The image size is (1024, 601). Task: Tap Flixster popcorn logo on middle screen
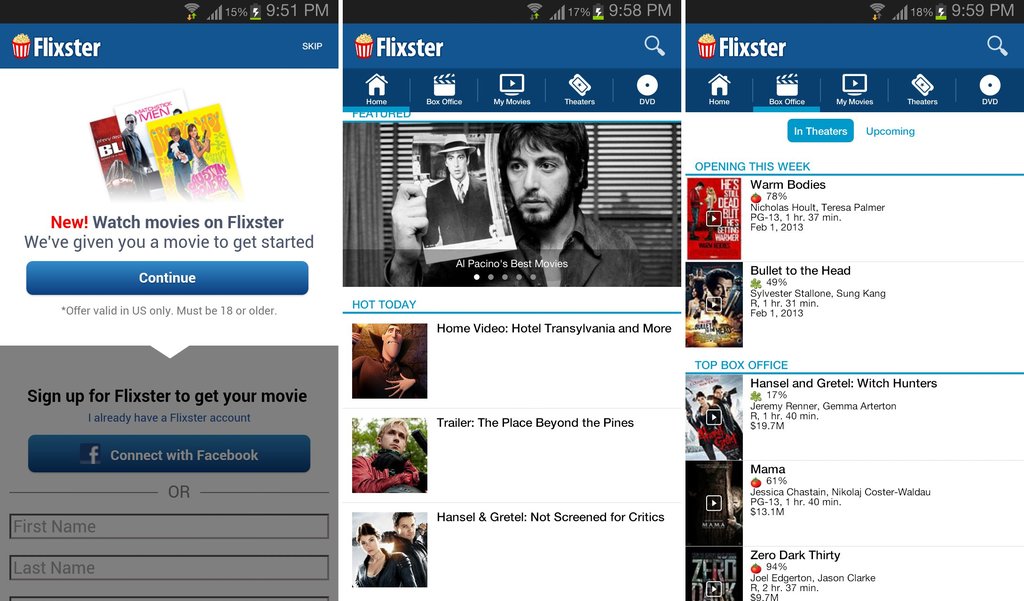[364, 46]
